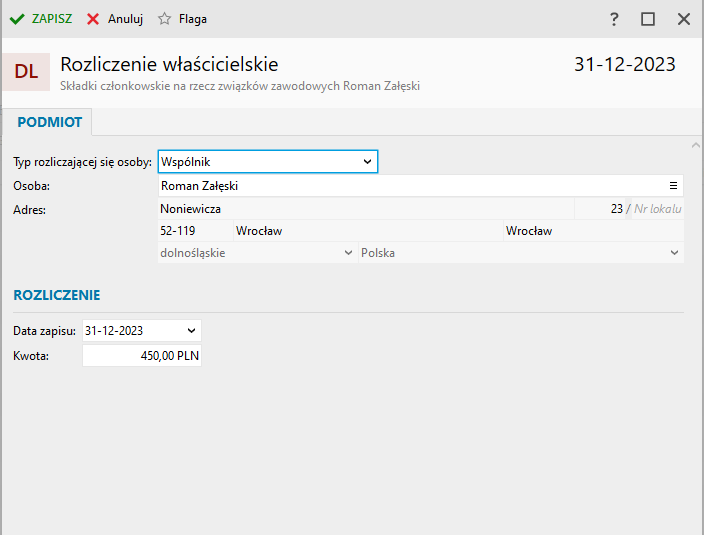Click the house number field 23
This screenshot has height=535, width=704.
click(599, 209)
